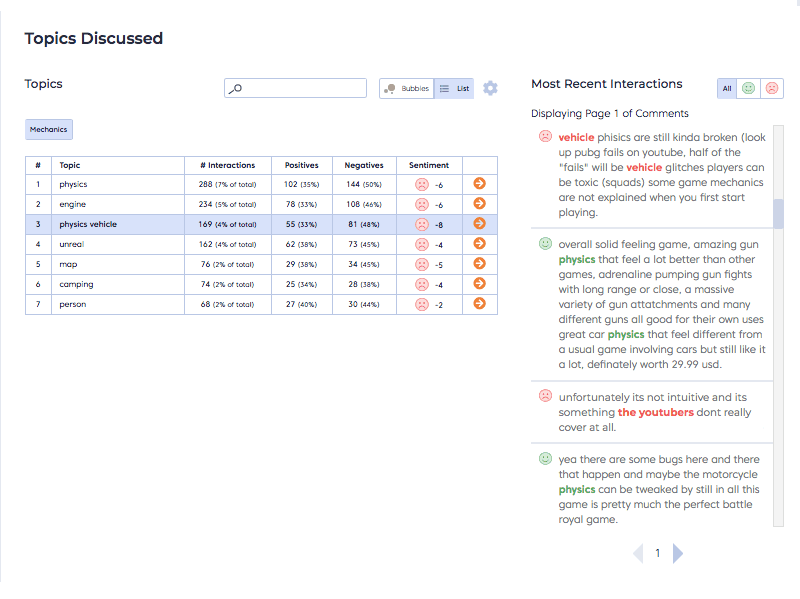The height and width of the screenshot is (599, 800).
Task: Go to previous comments page arrow
Action: (x=638, y=553)
